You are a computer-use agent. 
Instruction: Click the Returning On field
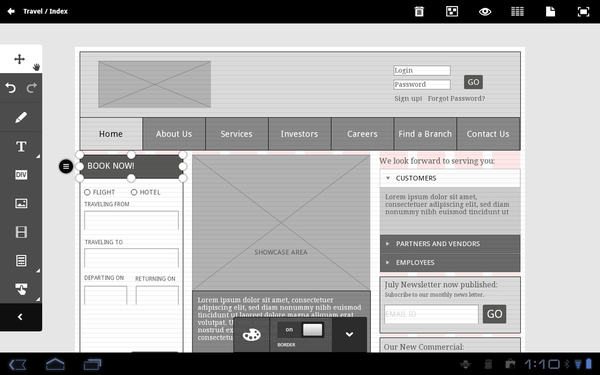click(x=157, y=295)
